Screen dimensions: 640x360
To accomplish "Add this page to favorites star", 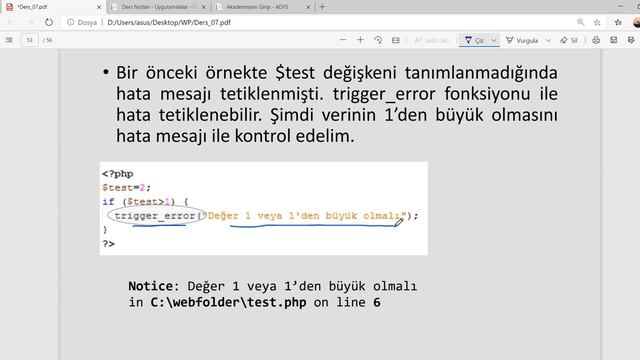I will 597,22.
